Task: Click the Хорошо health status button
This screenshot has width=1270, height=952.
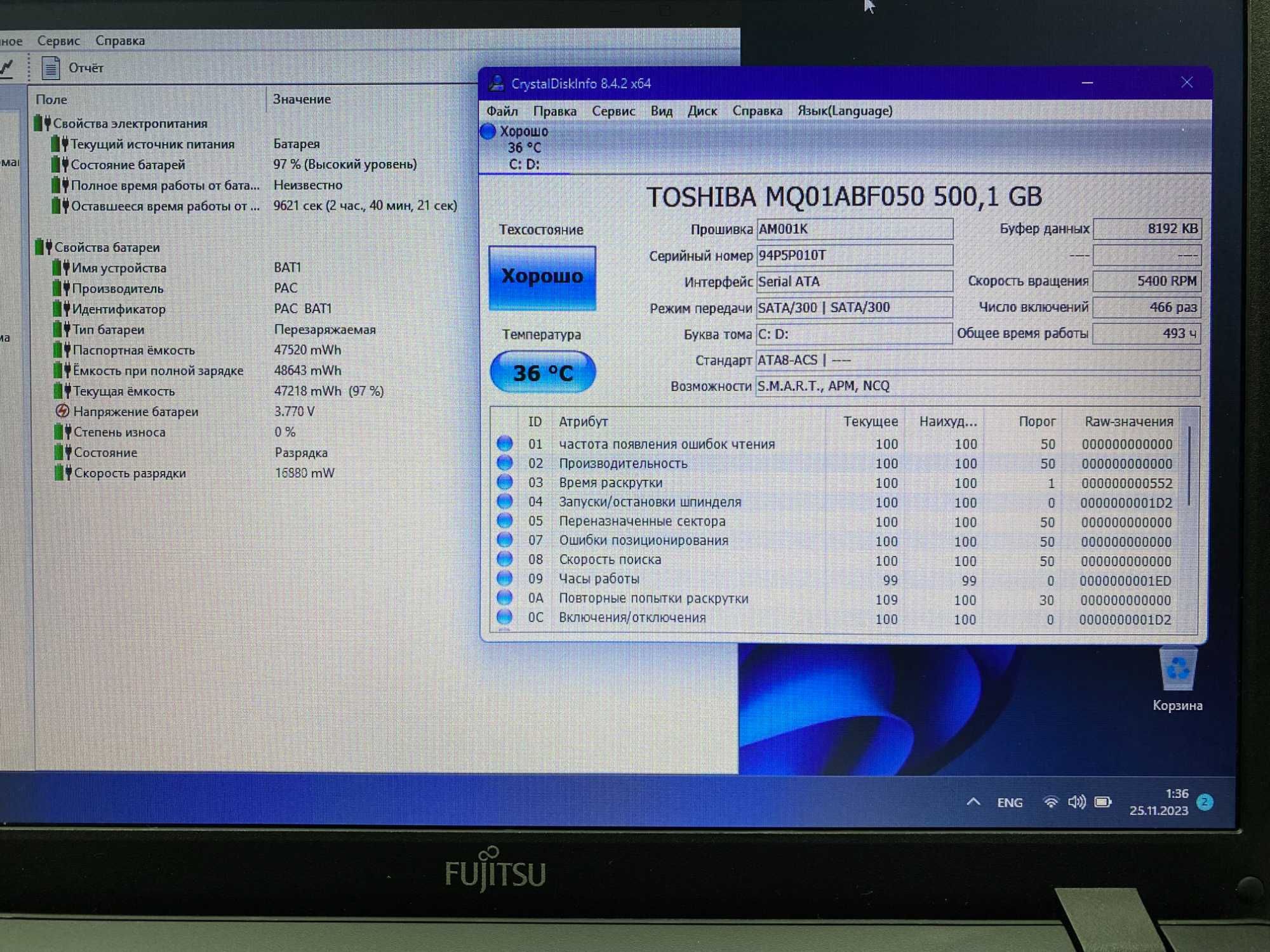Action: 542,278
